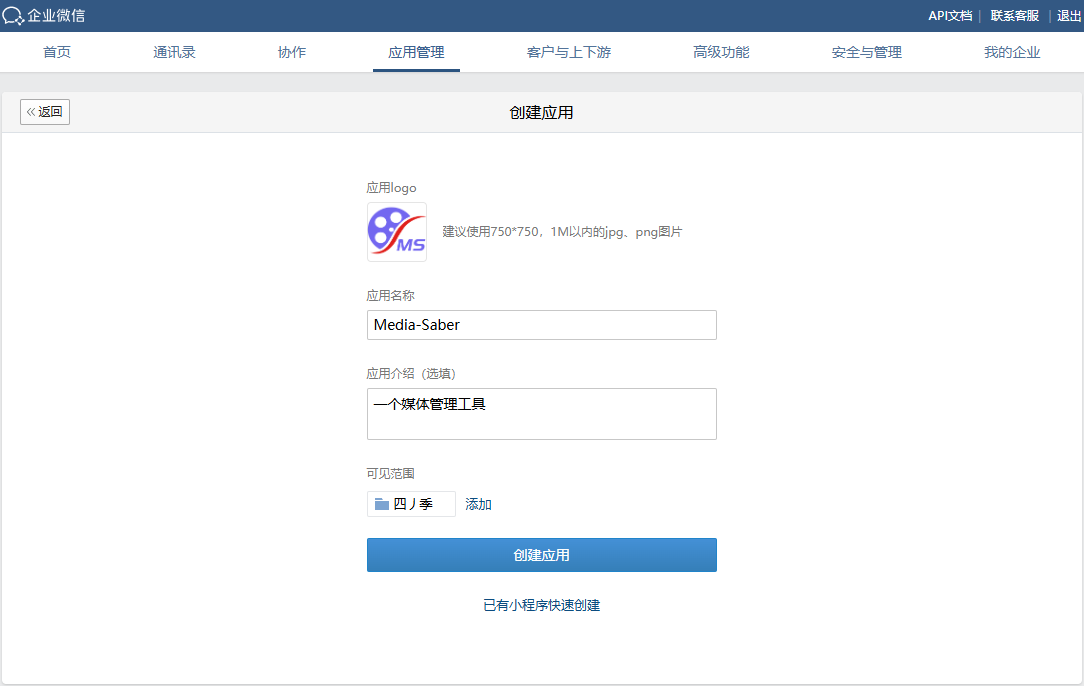Switch to the 通讯录 tab
This screenshot has height=686, width=1084.
[x=174, y=53]
